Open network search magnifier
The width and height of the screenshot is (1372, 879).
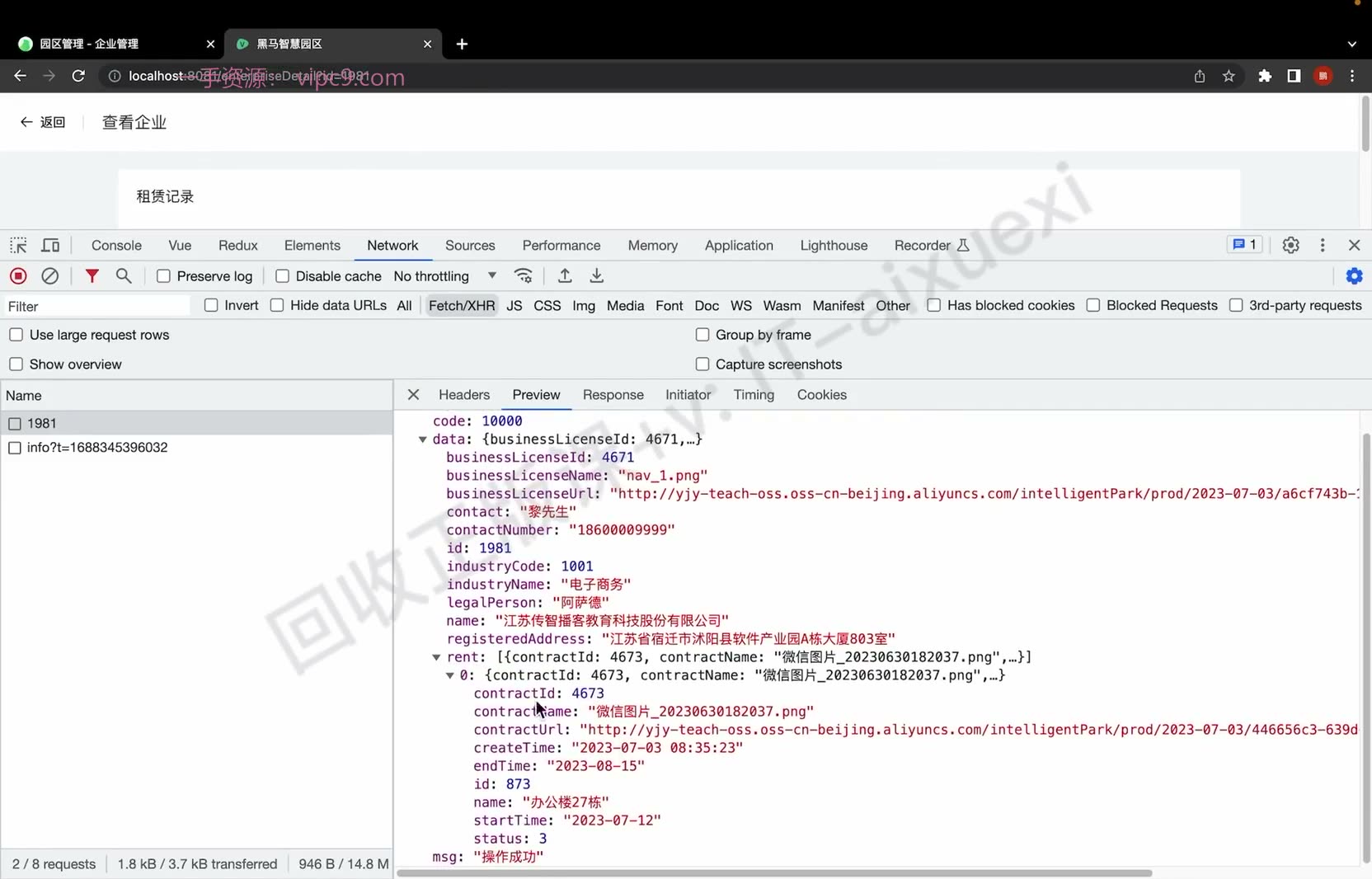pyautogui.click(x=124, y=276)
